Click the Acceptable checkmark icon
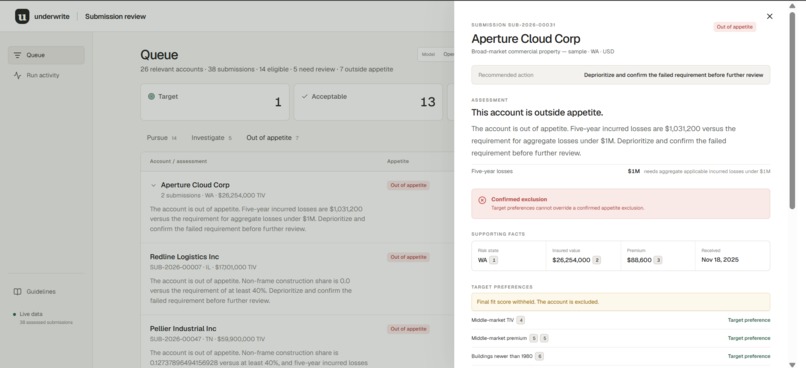 click(x=305, y=96)
